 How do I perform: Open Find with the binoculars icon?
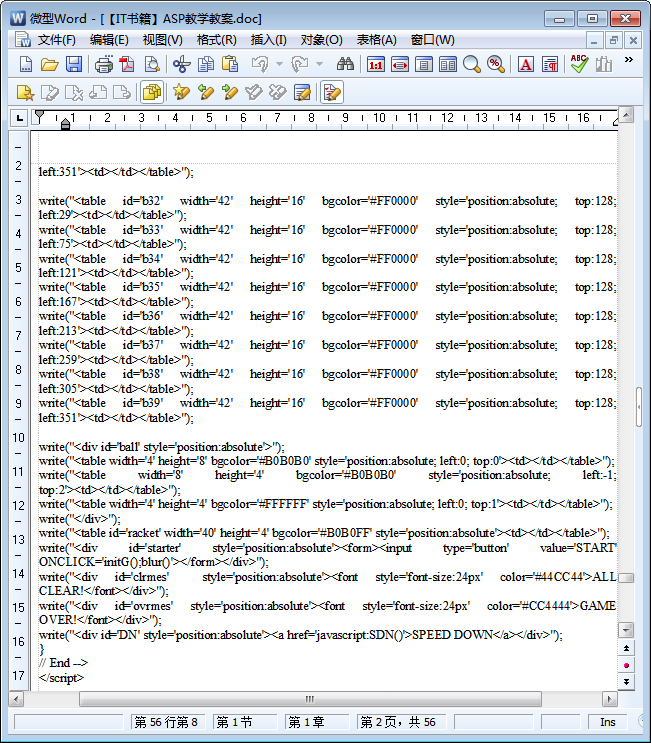(345, 64)
